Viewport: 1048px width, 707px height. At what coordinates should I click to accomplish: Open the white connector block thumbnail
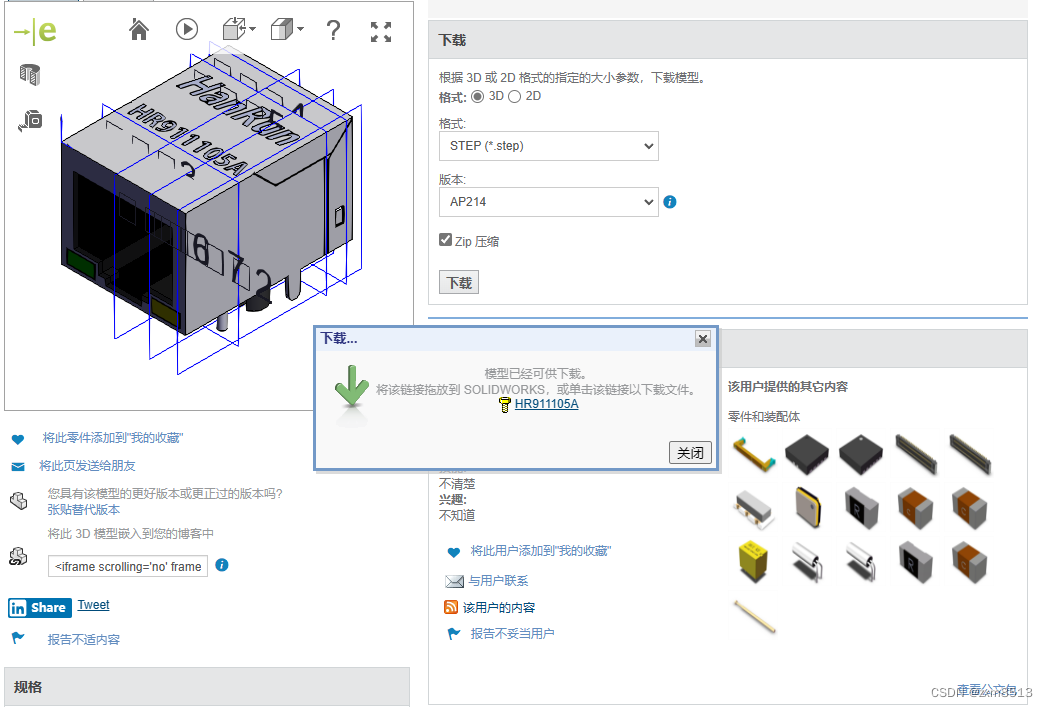coord(754,509)
